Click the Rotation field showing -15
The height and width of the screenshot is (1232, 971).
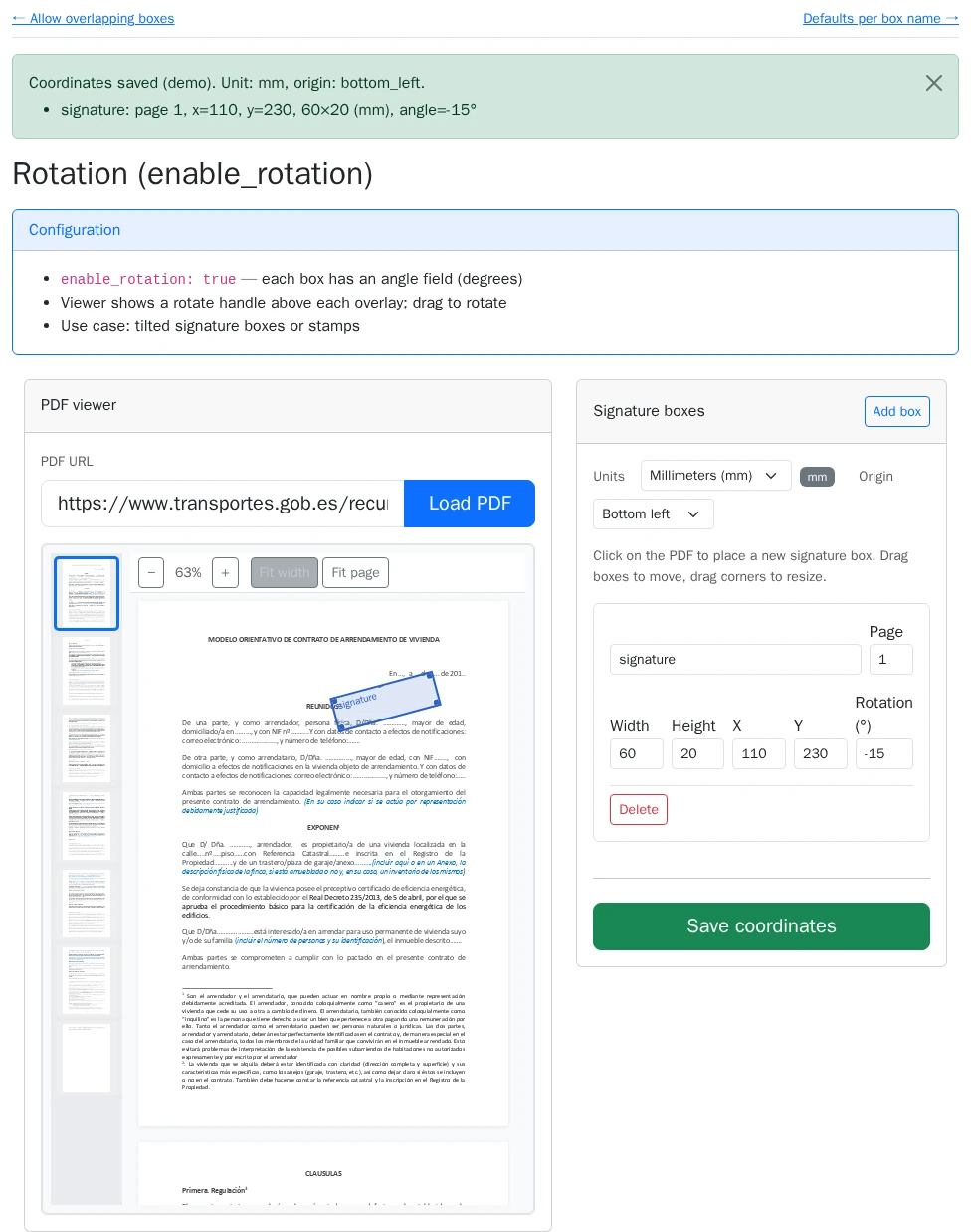point(884,753)
